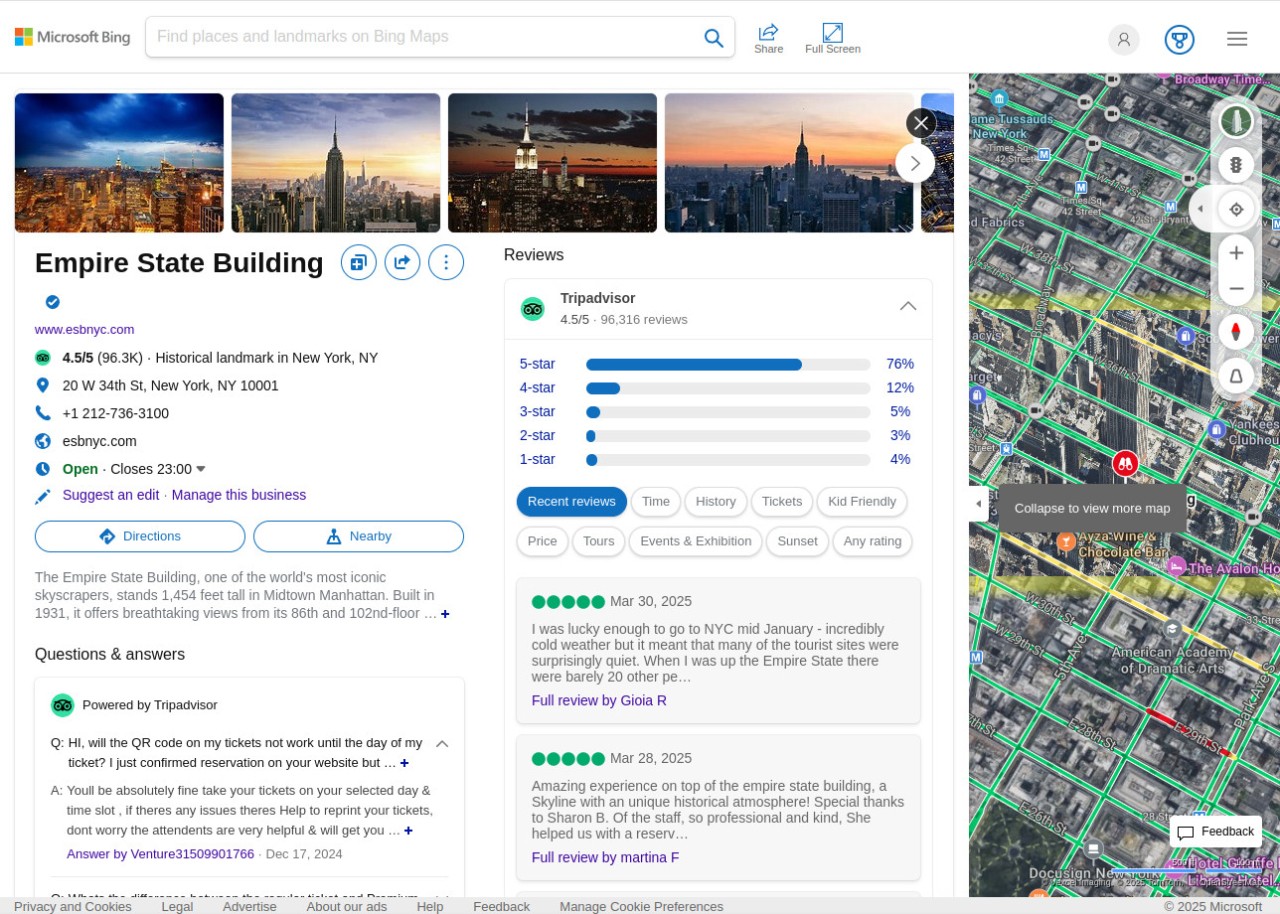Open the more options ellipsis for Empire State Building
The width and height of the screenshot is (1280, 914).
[446, 262]
